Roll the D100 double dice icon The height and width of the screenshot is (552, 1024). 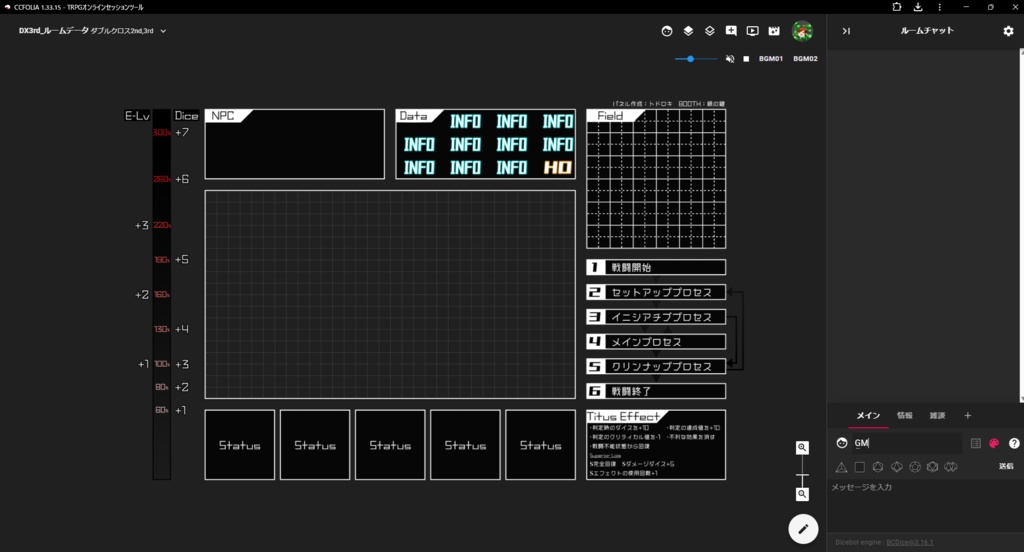click(951, 466)
